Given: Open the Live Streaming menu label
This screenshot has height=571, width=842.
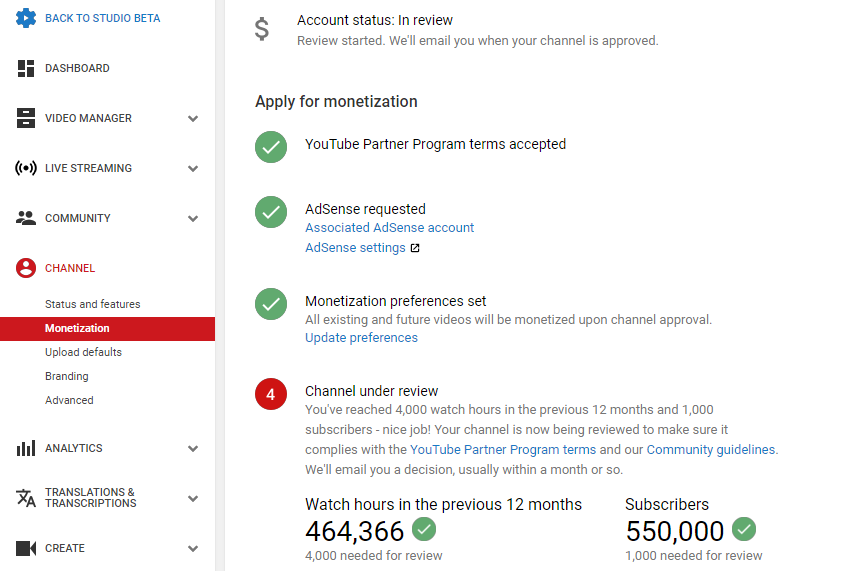Looking at the screenshot, I should point(88,168).
